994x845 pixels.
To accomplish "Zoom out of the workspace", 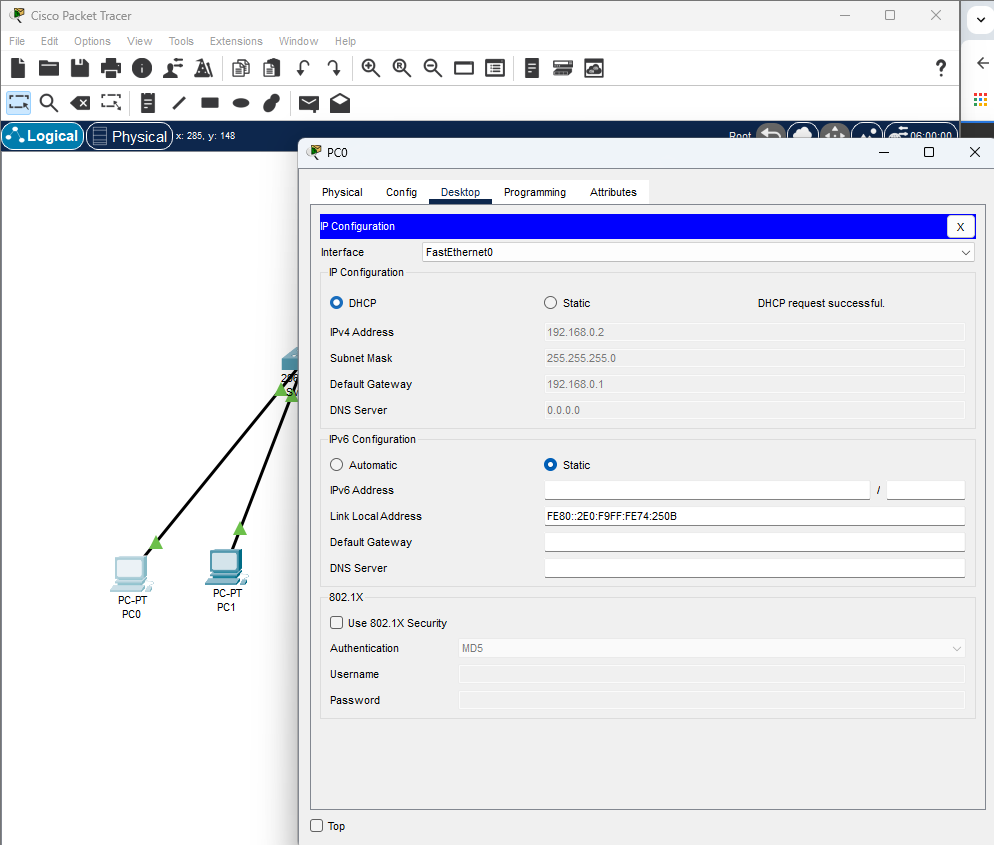I will coord(433,68).
